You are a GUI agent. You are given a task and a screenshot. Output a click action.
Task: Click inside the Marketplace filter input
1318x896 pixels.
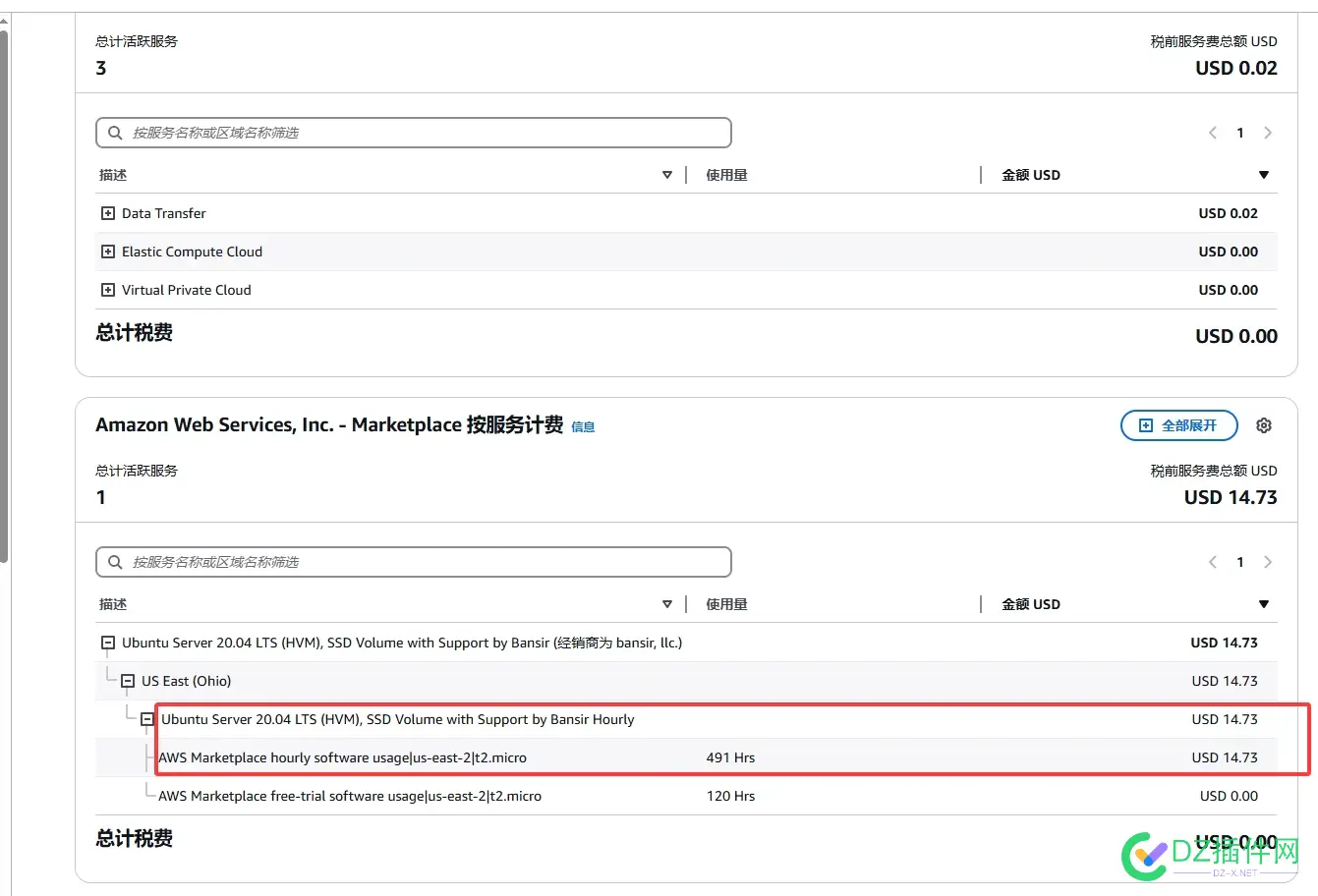[x=413, y=562]
